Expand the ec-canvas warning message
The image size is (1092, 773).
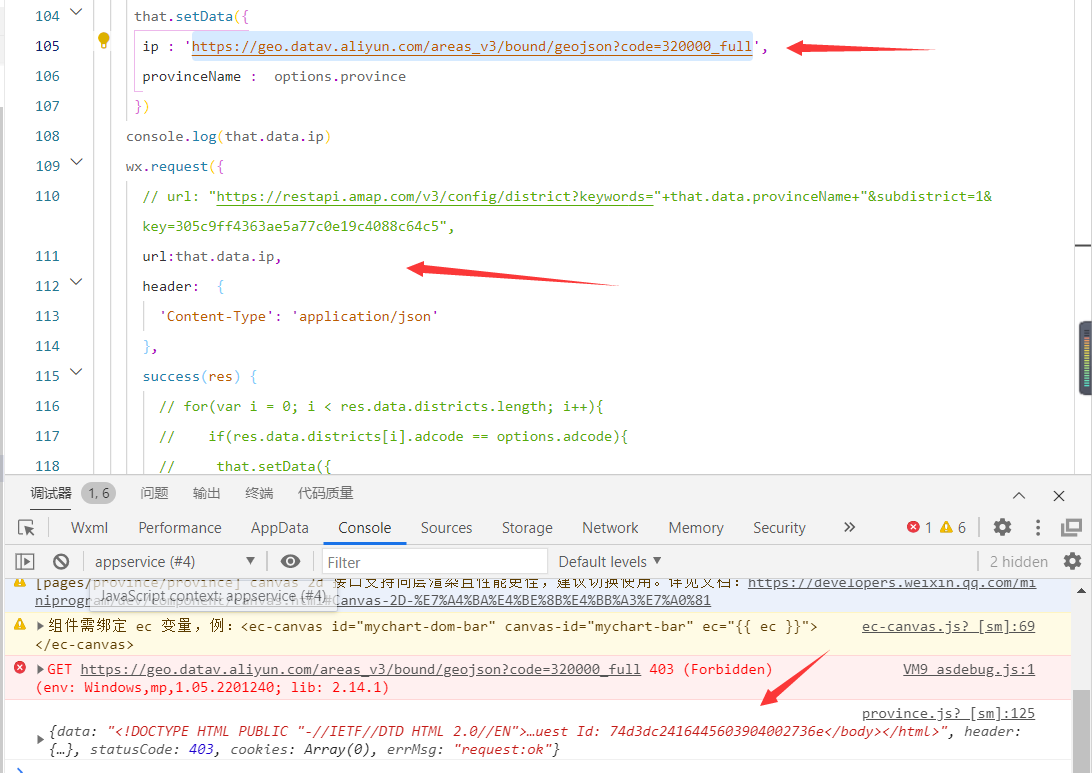click(40, 626)
